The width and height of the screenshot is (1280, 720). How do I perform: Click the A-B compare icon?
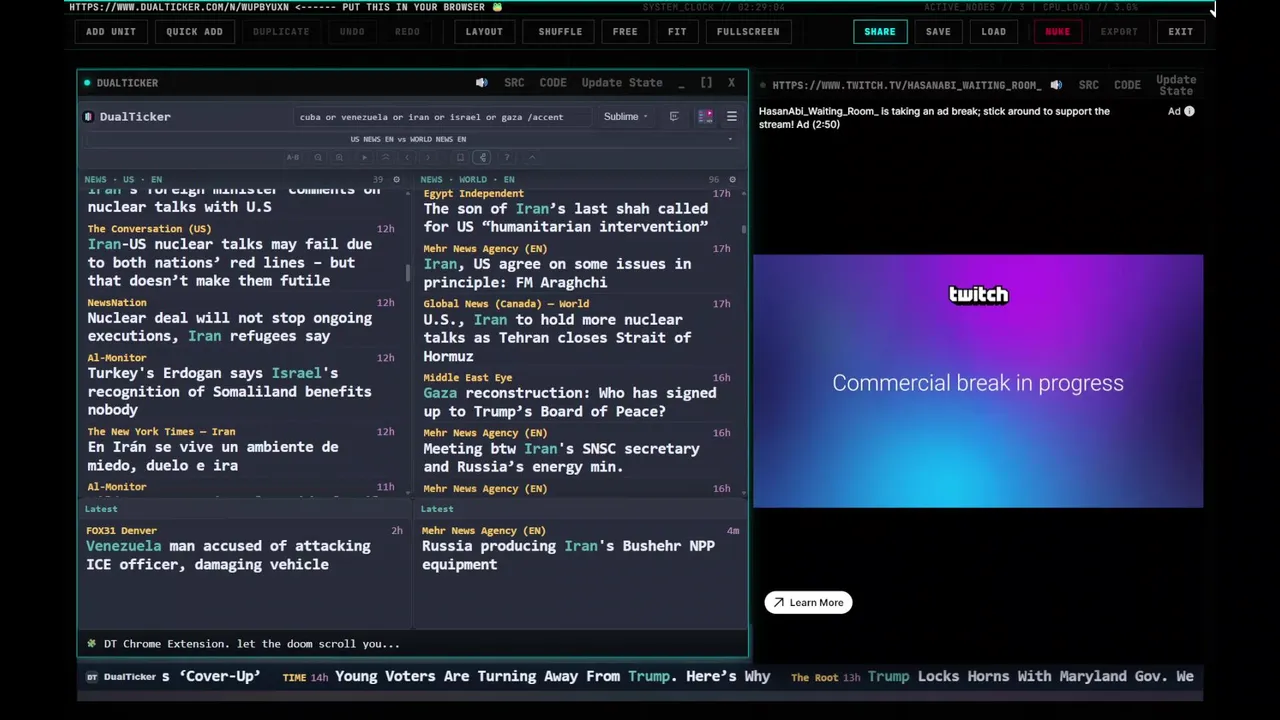[293, 157]
